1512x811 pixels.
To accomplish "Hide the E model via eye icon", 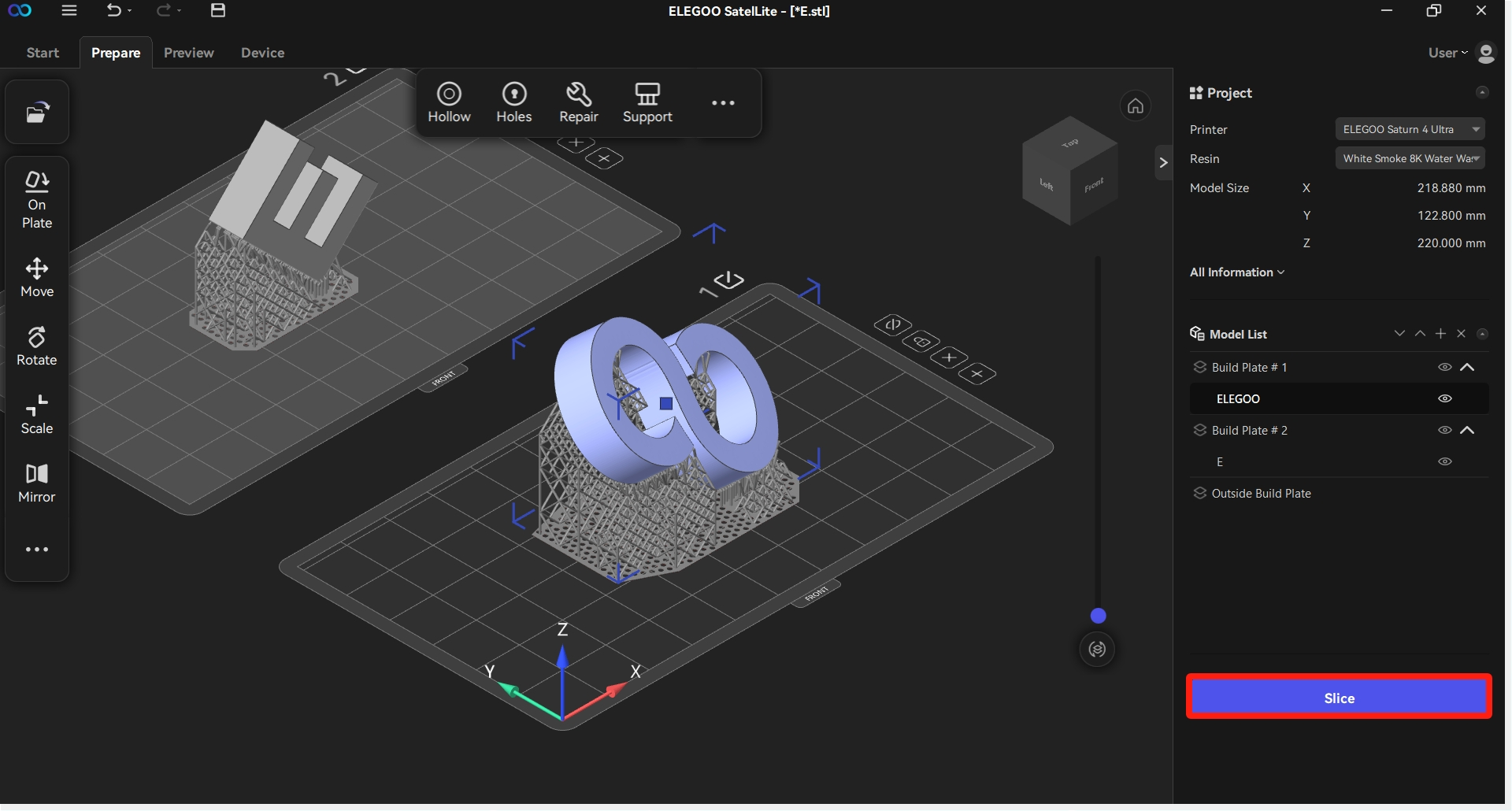I will coord(1444,462).
